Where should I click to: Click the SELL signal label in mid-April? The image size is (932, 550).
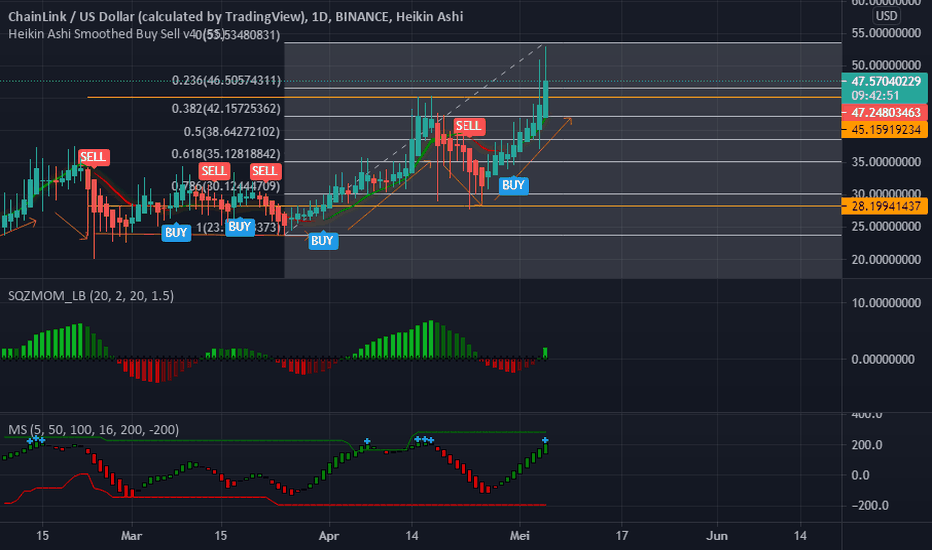468,126
